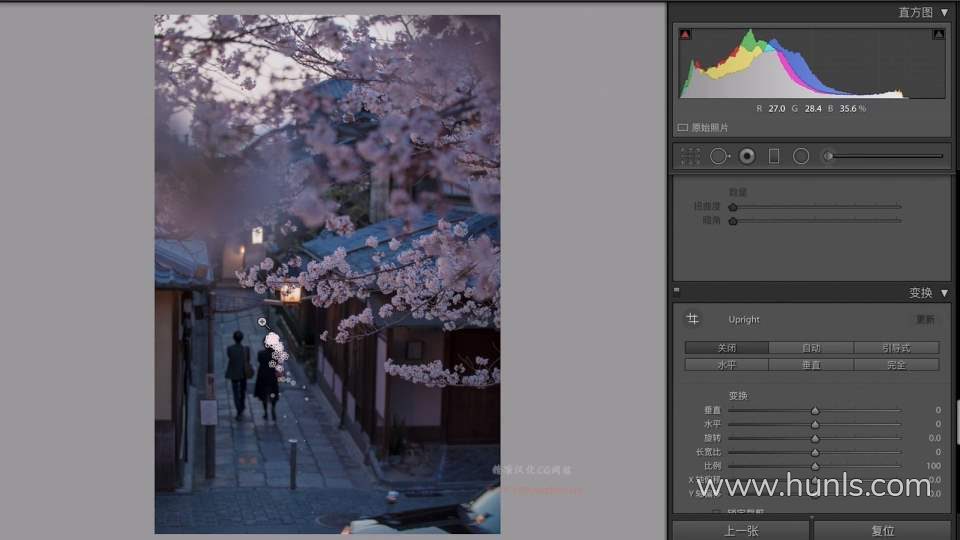Toggle the highlight clipping indicator in histogram

click(938, 34)
